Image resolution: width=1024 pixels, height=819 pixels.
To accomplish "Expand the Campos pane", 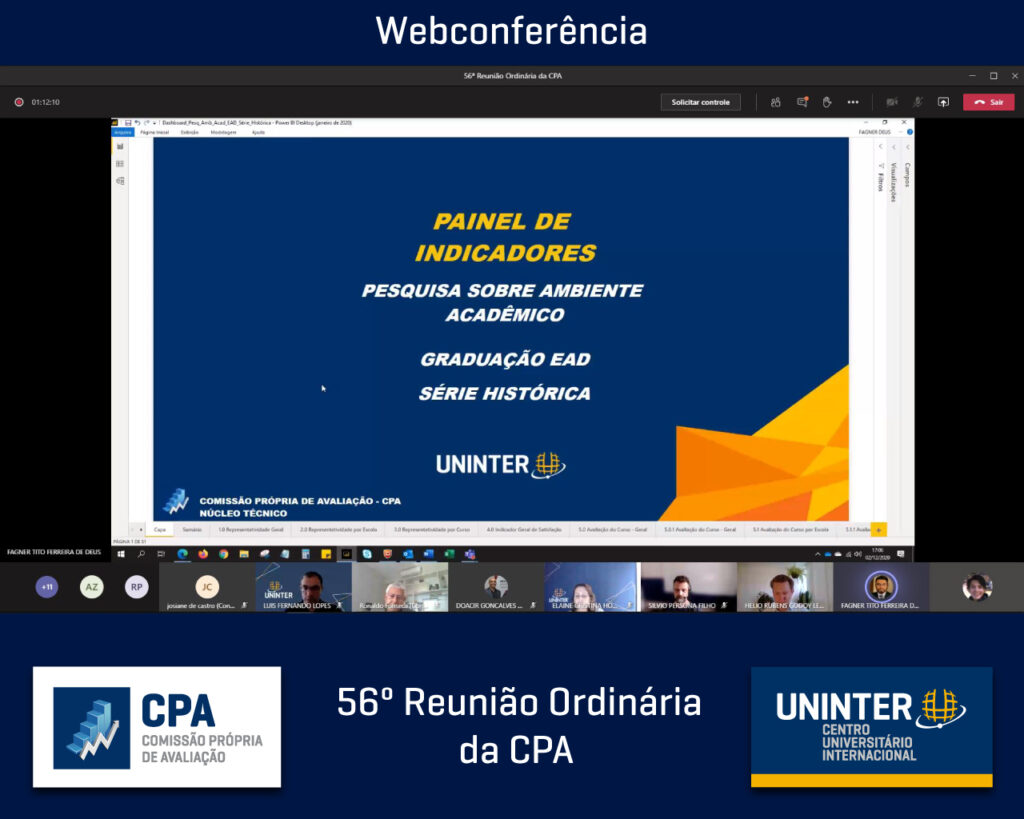I will click(x=907, y=147).
